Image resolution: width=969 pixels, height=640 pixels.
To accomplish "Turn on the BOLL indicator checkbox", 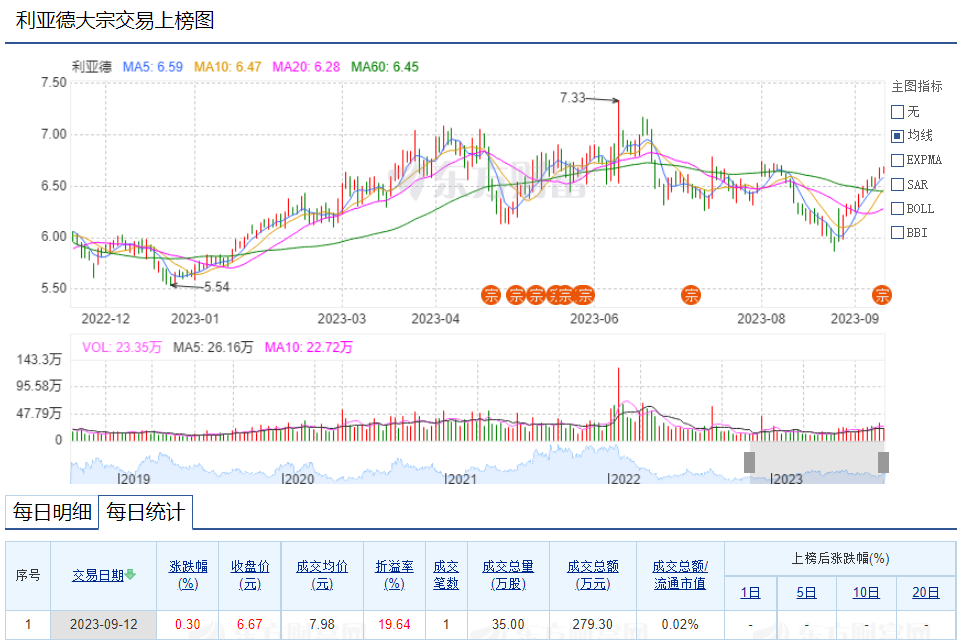I will pyautogui.click(x=897, y=208).
